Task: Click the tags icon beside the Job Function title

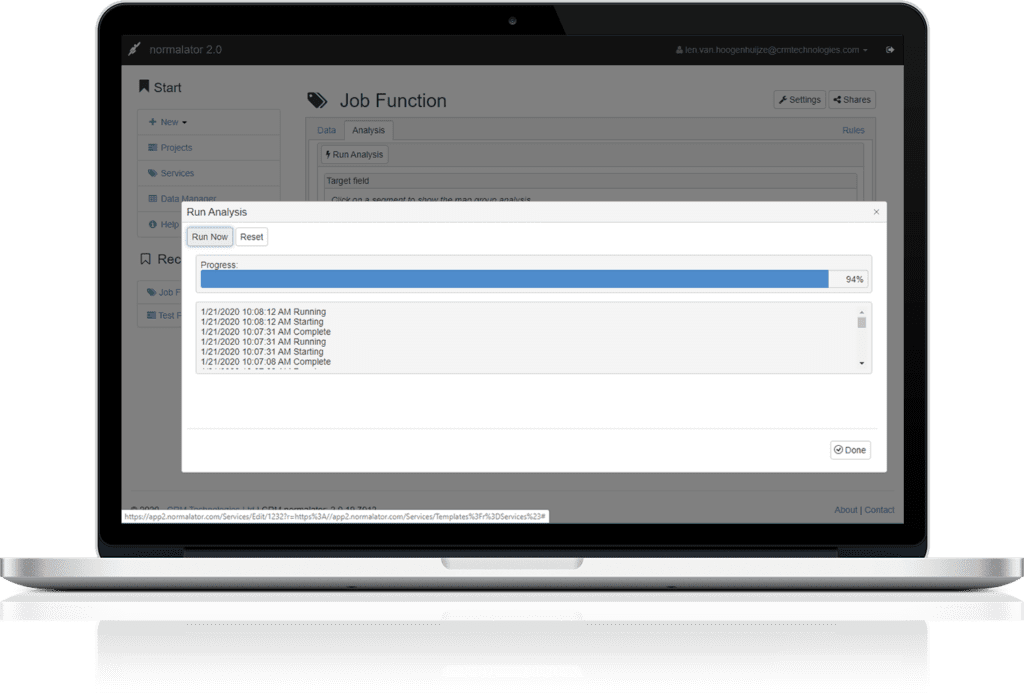Action: 317,100
